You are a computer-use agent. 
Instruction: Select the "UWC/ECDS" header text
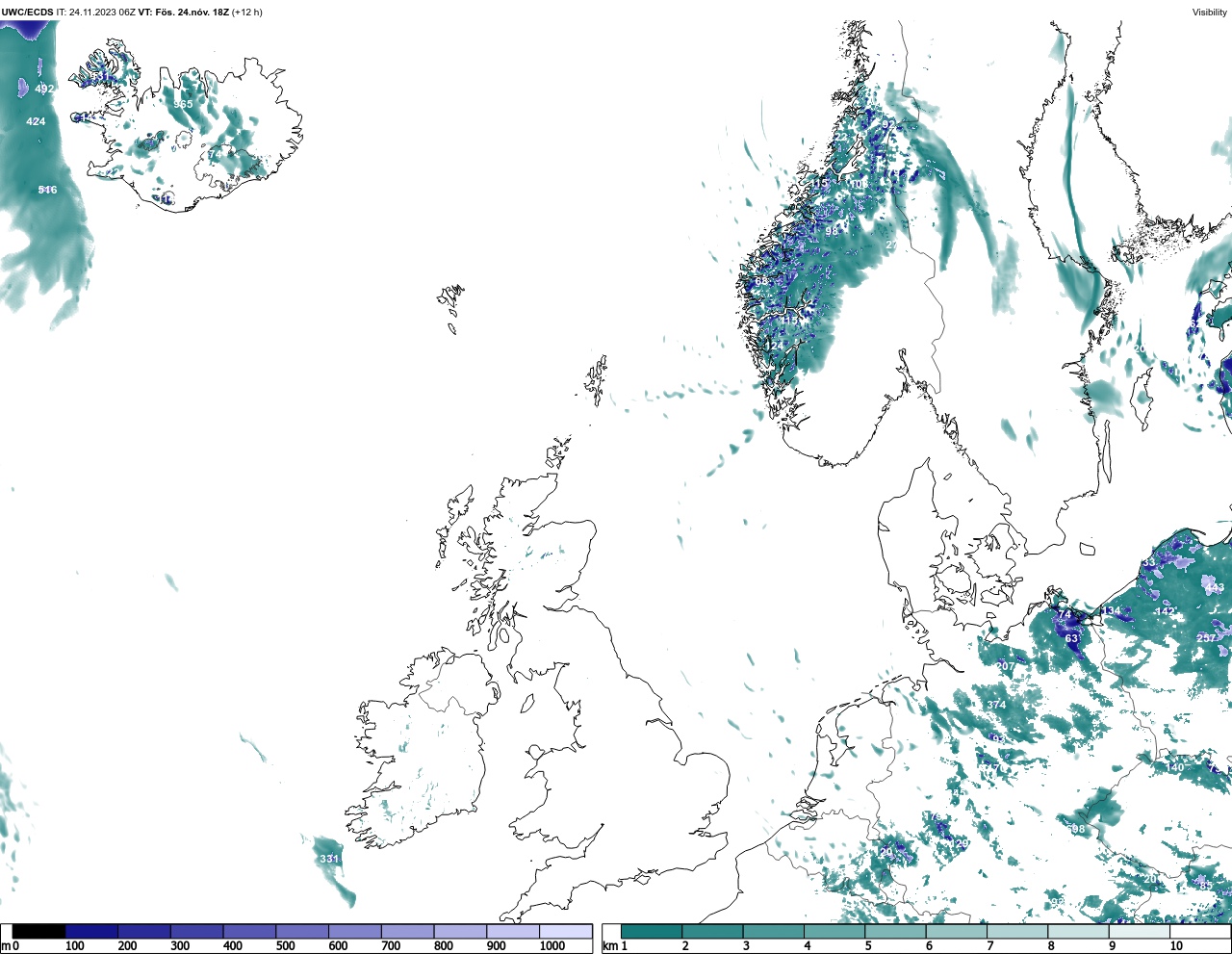[28, 13]
